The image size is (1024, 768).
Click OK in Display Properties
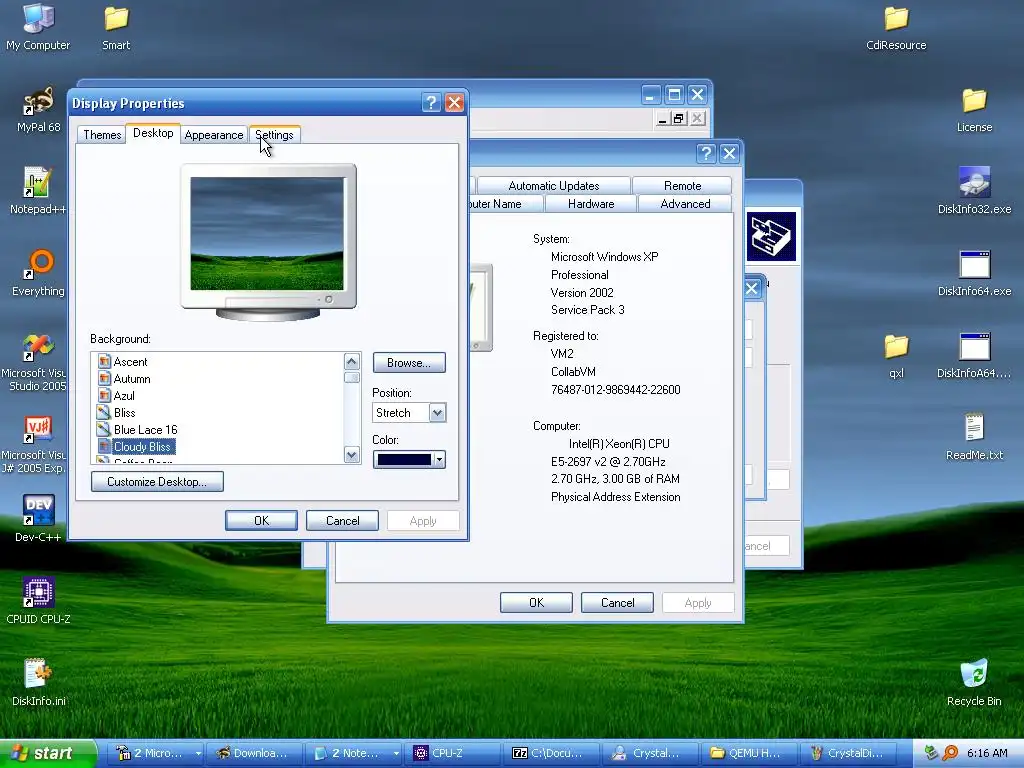(x=261, y=520)
